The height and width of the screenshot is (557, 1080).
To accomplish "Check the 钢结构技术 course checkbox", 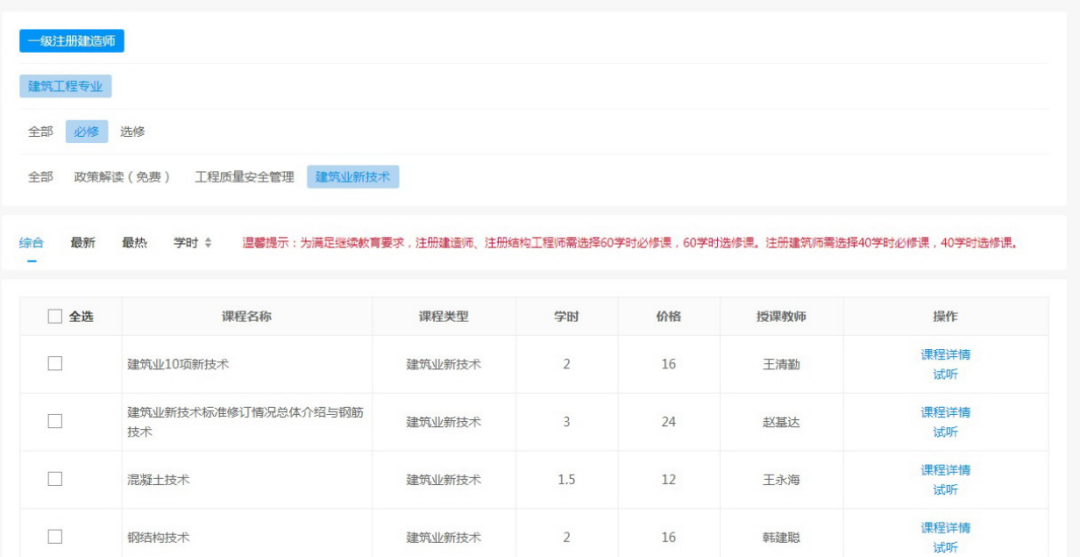I will click(x=55, y=537).
